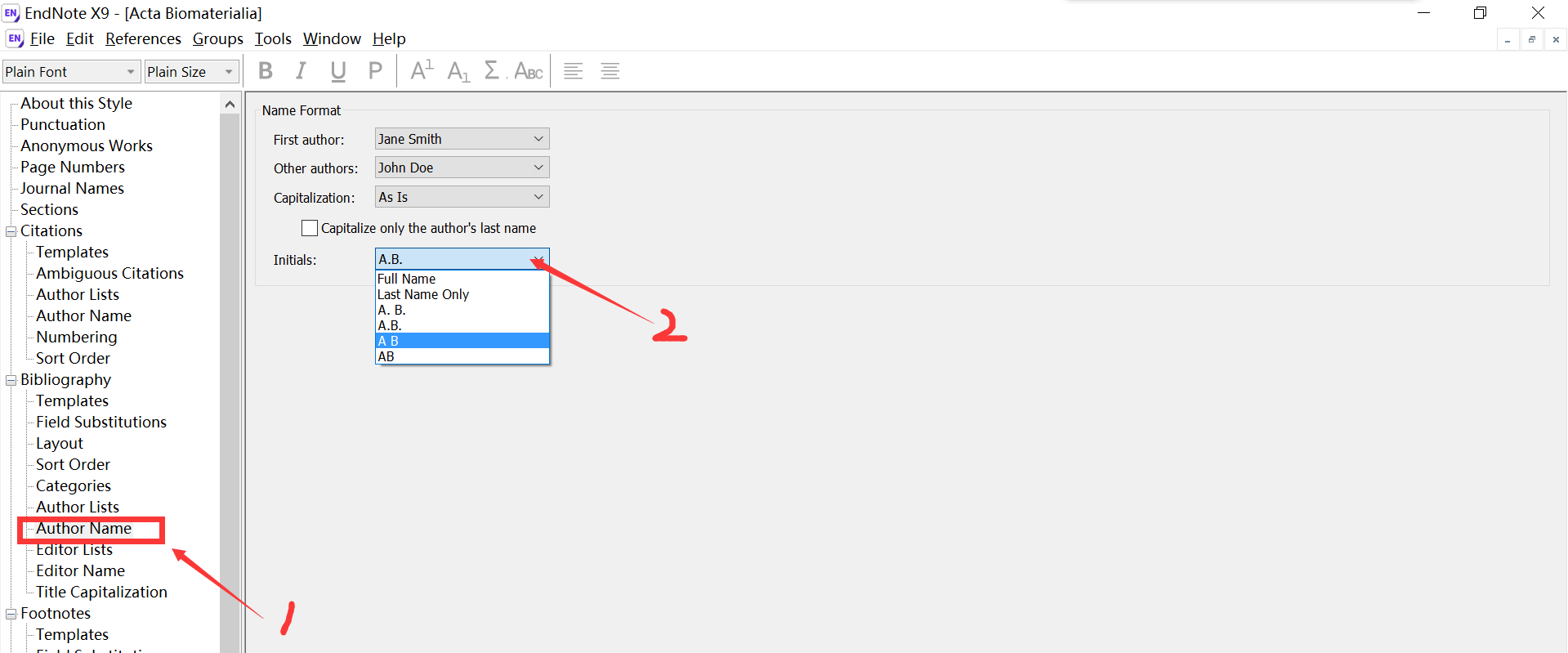
Task: Open the Plain Size dropdown
Action: 192,72
